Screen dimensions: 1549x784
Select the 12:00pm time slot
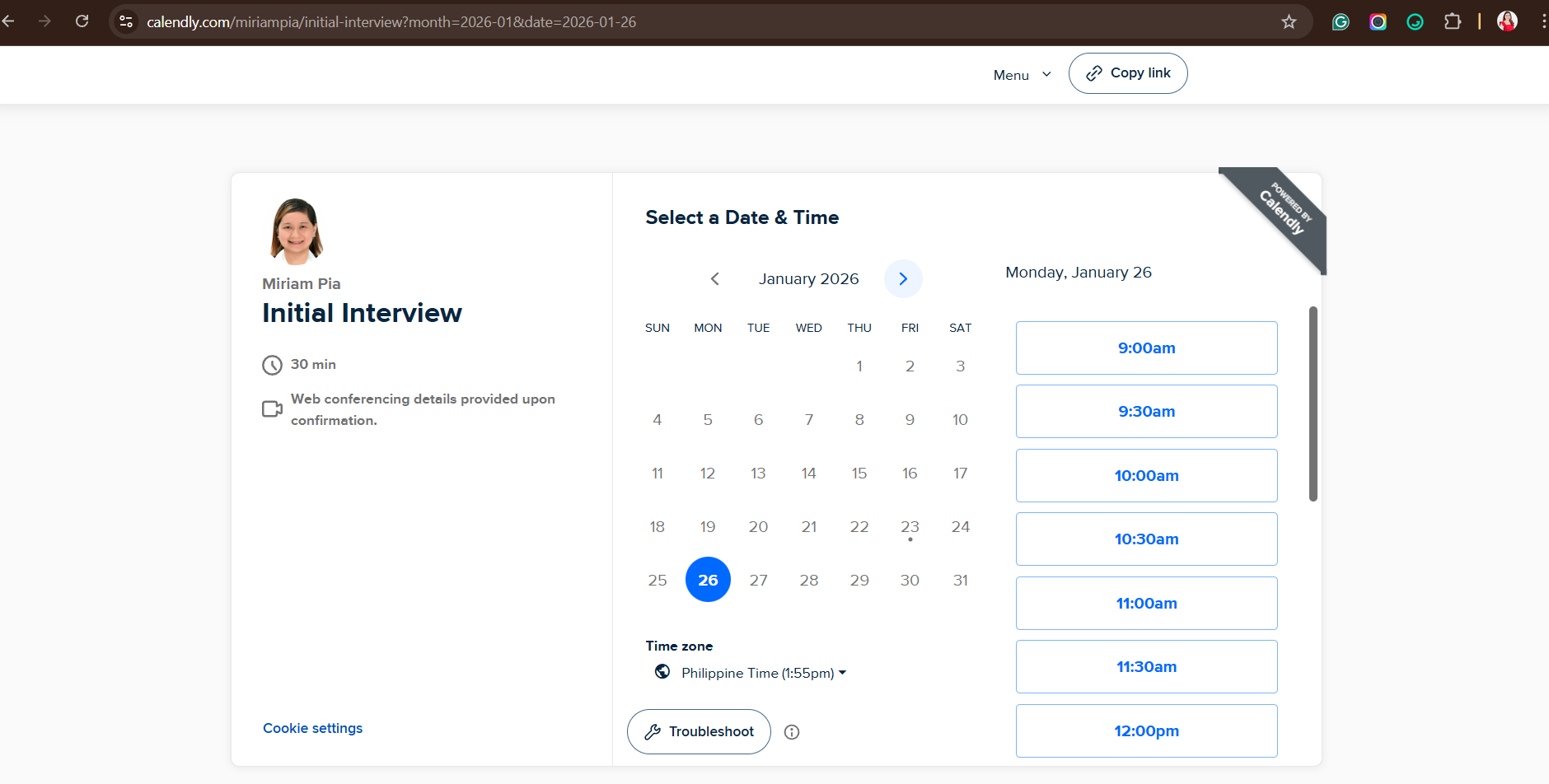tap(1146, 730)
